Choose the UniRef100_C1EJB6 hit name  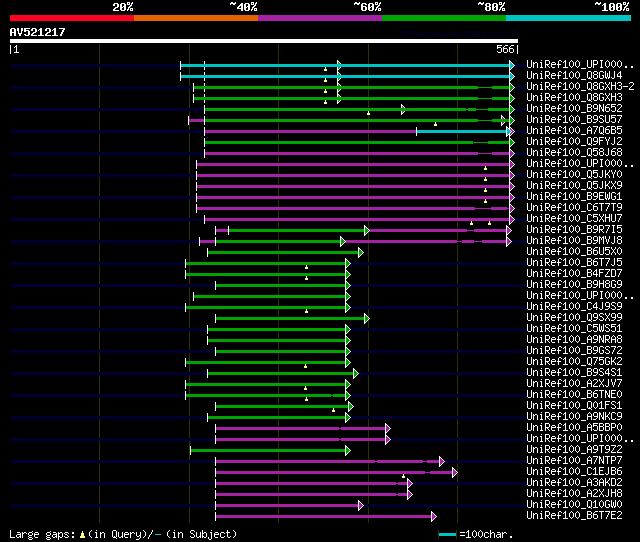tap(574, 472)
